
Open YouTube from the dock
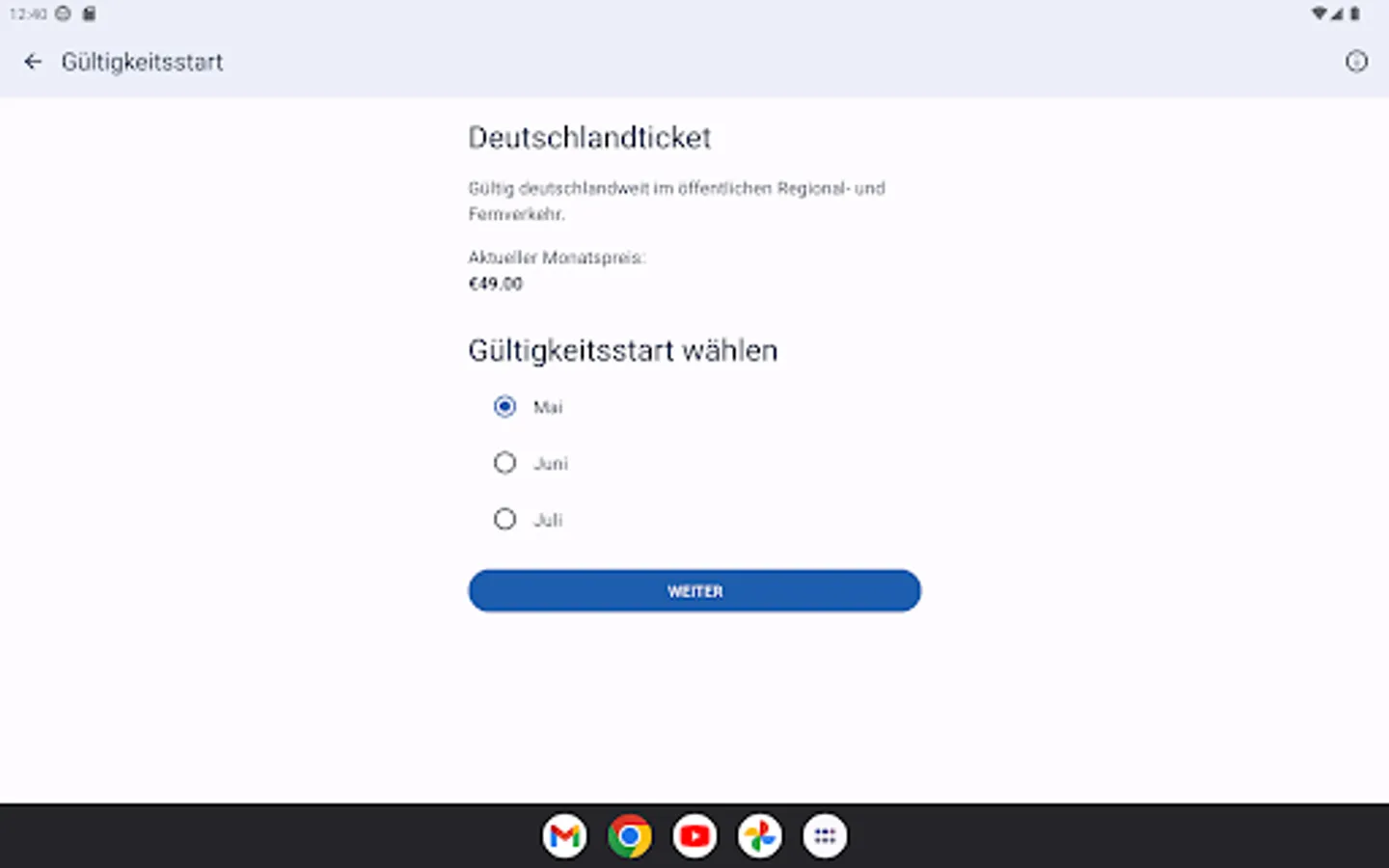tap(694, 836)
